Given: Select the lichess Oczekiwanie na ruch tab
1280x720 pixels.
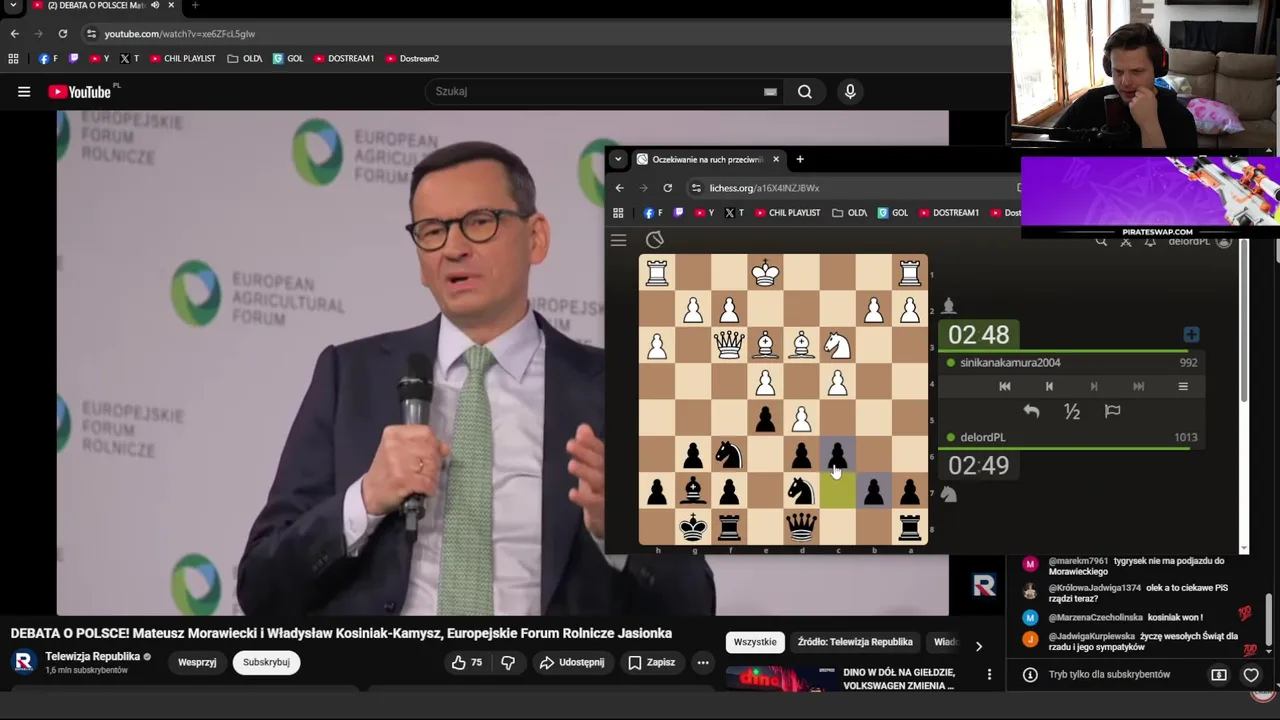Looking at the screenshot, I should [x=708, y=159].
